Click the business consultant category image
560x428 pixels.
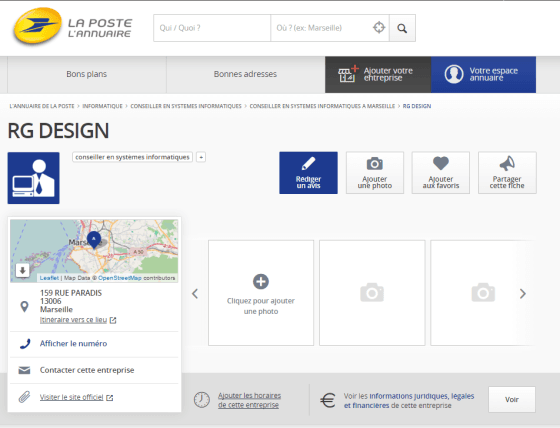[34, 178]
